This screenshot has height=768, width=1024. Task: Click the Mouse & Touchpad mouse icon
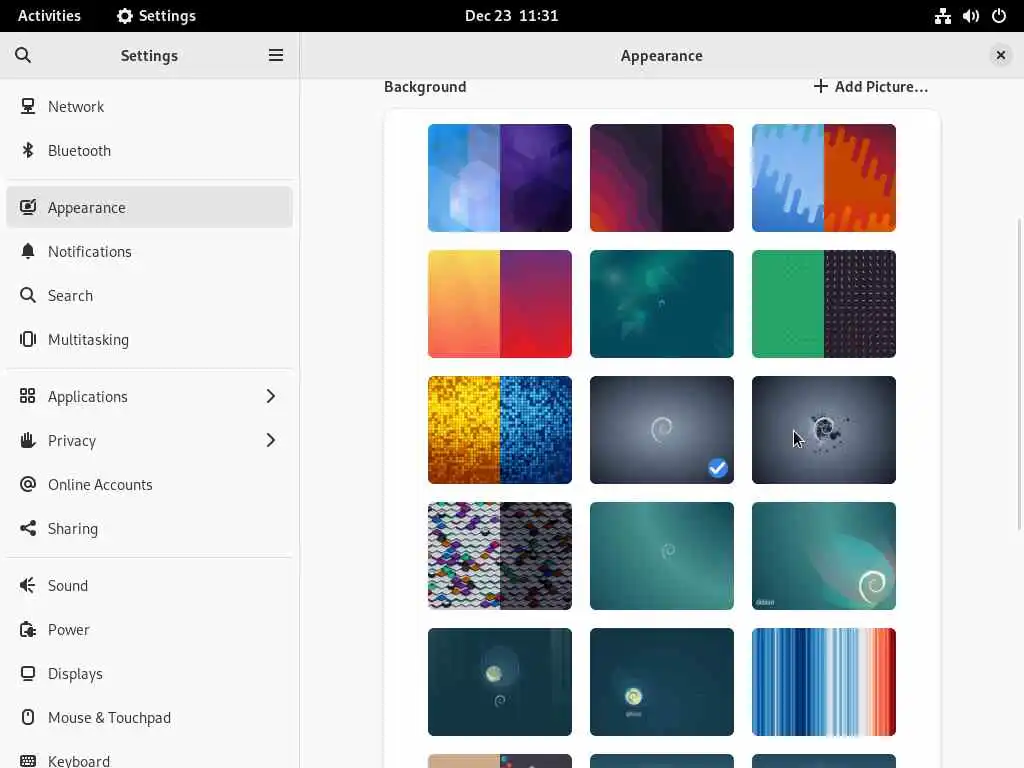27,717
